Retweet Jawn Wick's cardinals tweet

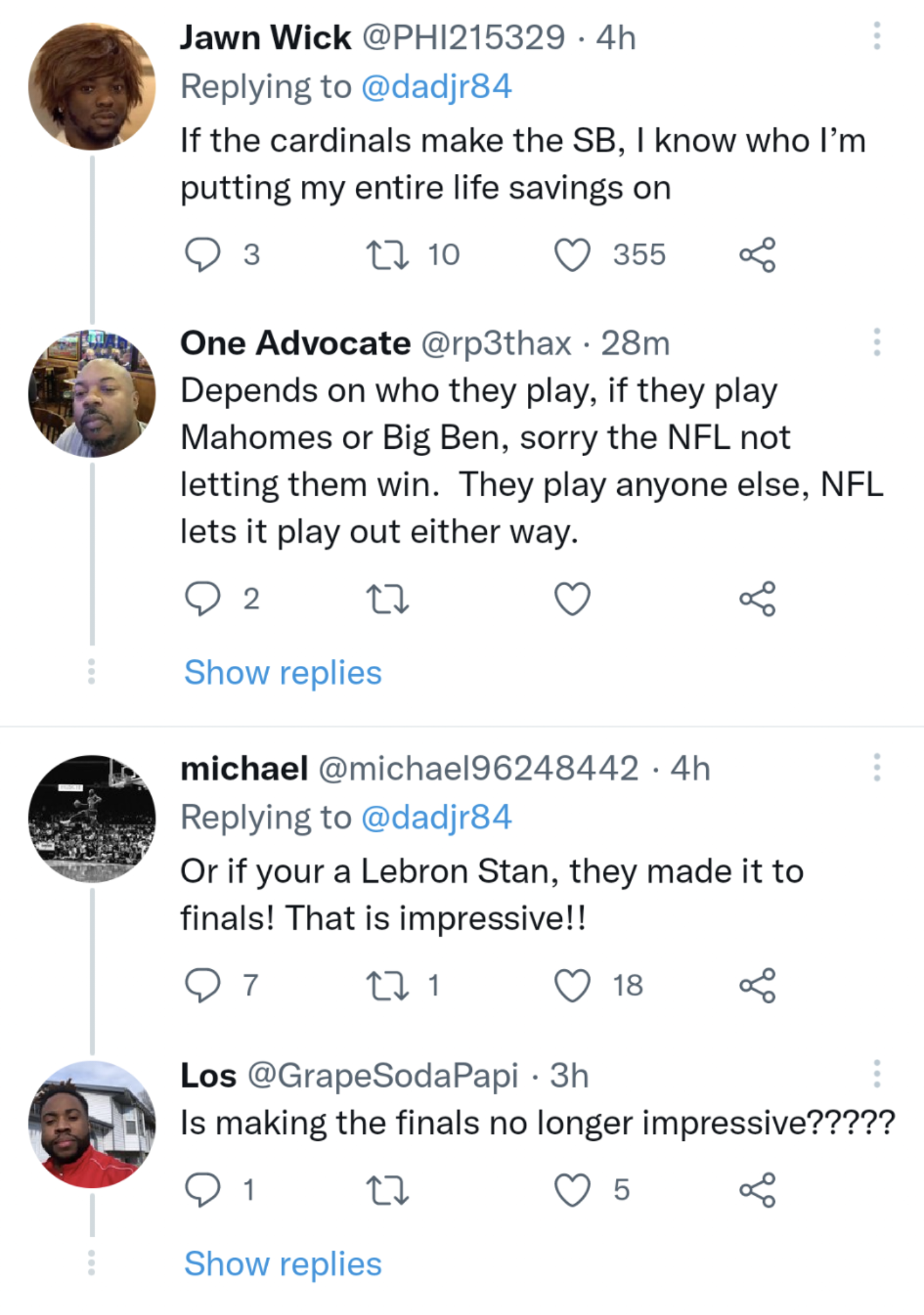[387, 255]
